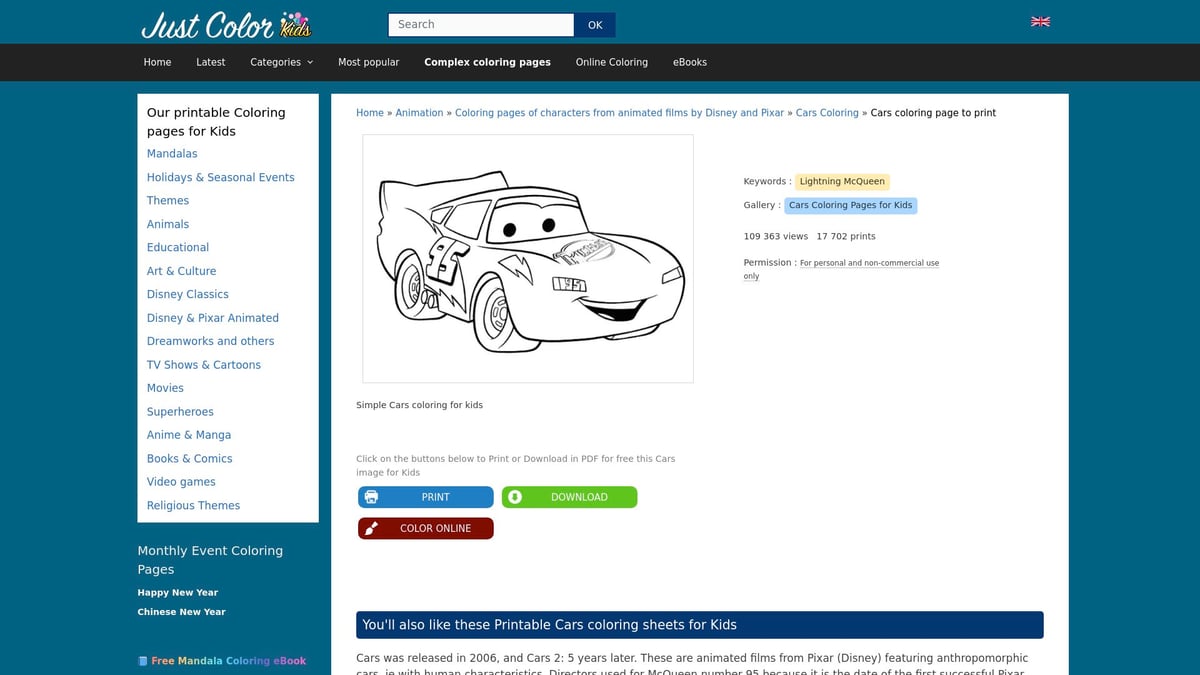Click the Cars coloring page preview image
Screen dimensions: 1200x675
pyautogui.click(x=528, y=258)
